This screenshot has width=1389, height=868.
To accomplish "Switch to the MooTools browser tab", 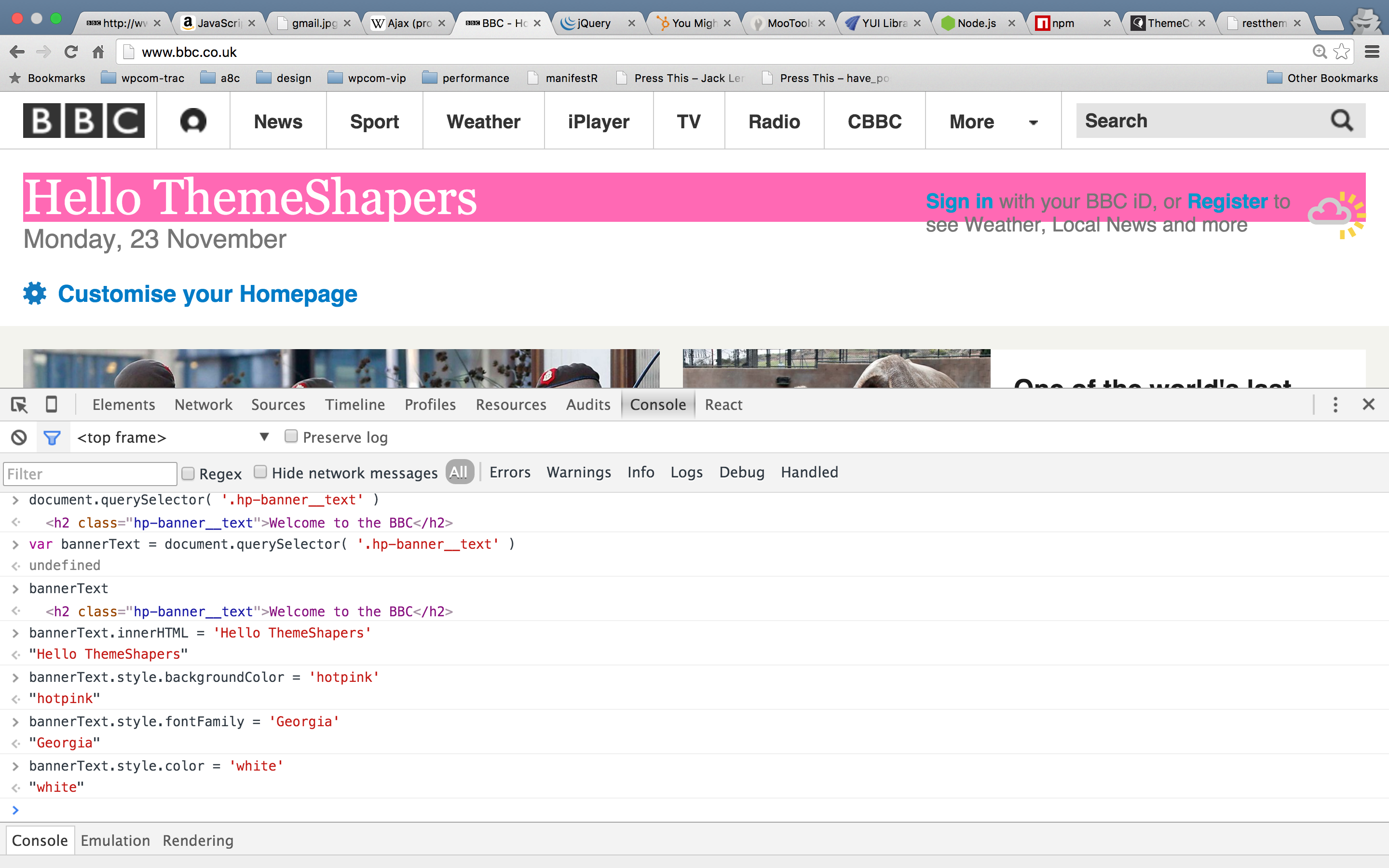I will (789, 23).
